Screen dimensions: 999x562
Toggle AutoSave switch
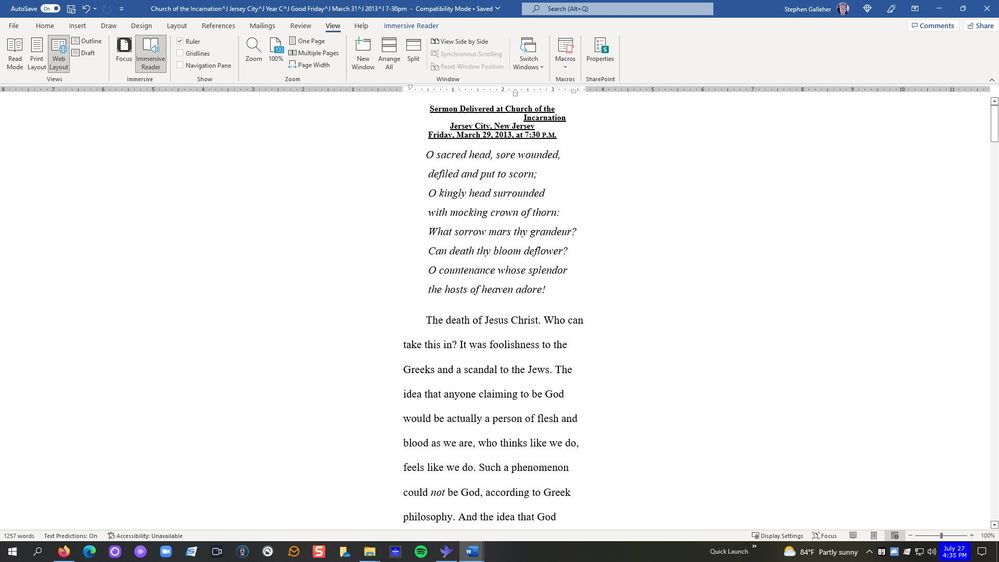tap(50, 9)
